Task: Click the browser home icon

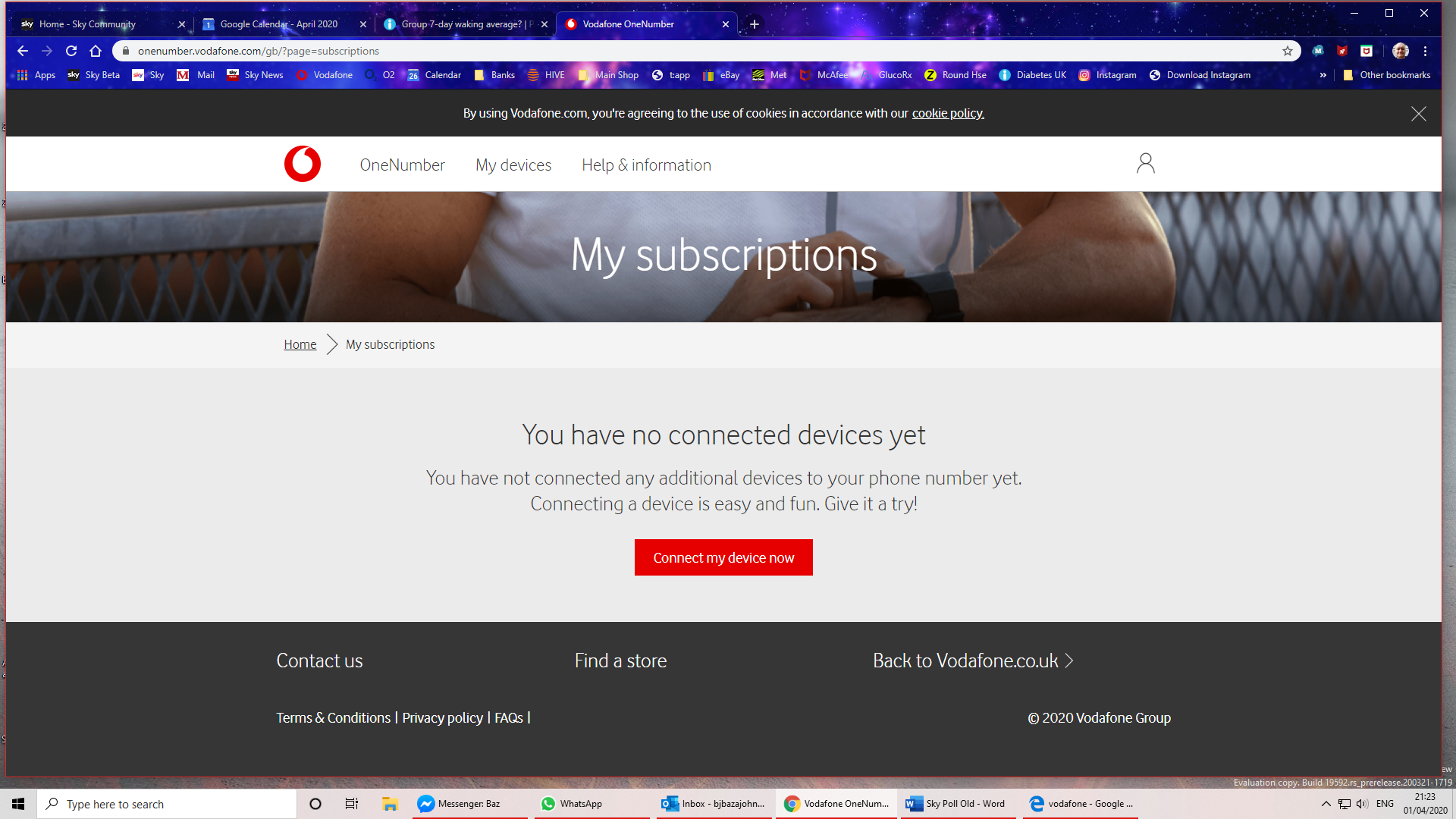Action: (96, 51)
